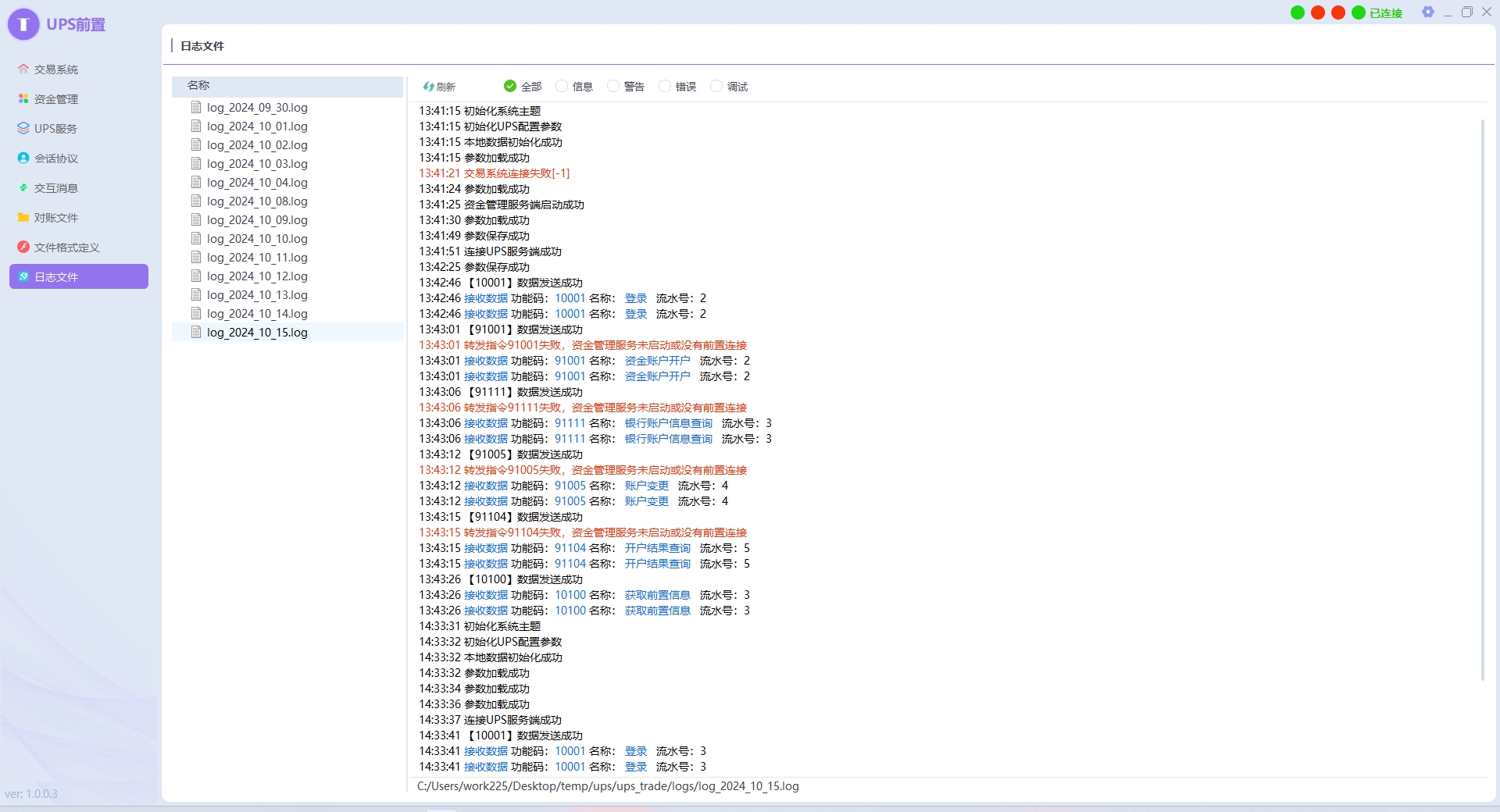This screenshot has height=812, width=1500.
Task: Go to 交易系统 in the sidebar
Action: [x=79, y=69]
